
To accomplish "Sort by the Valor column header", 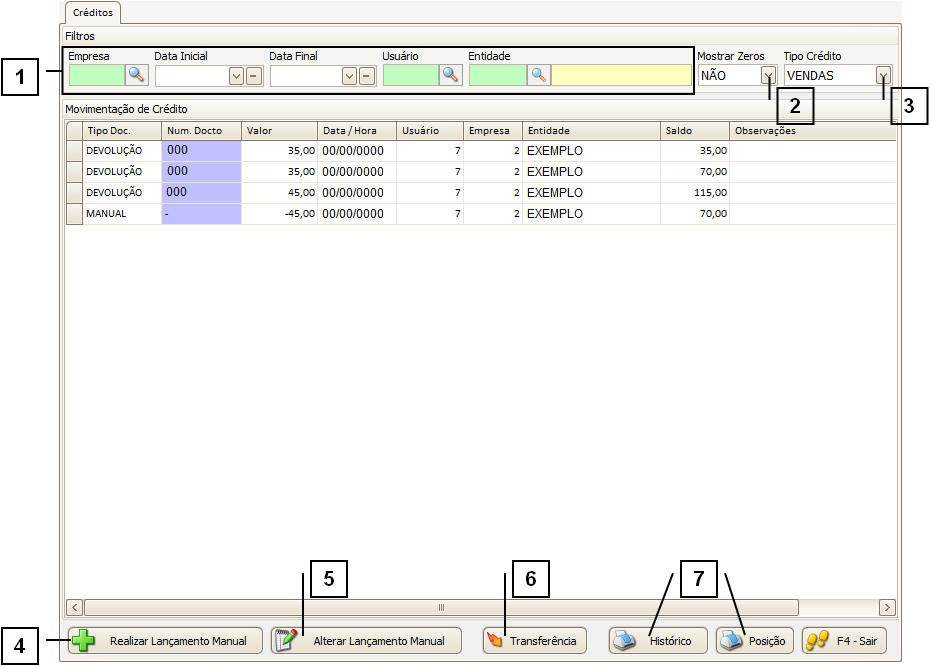I will click(280, 131).
